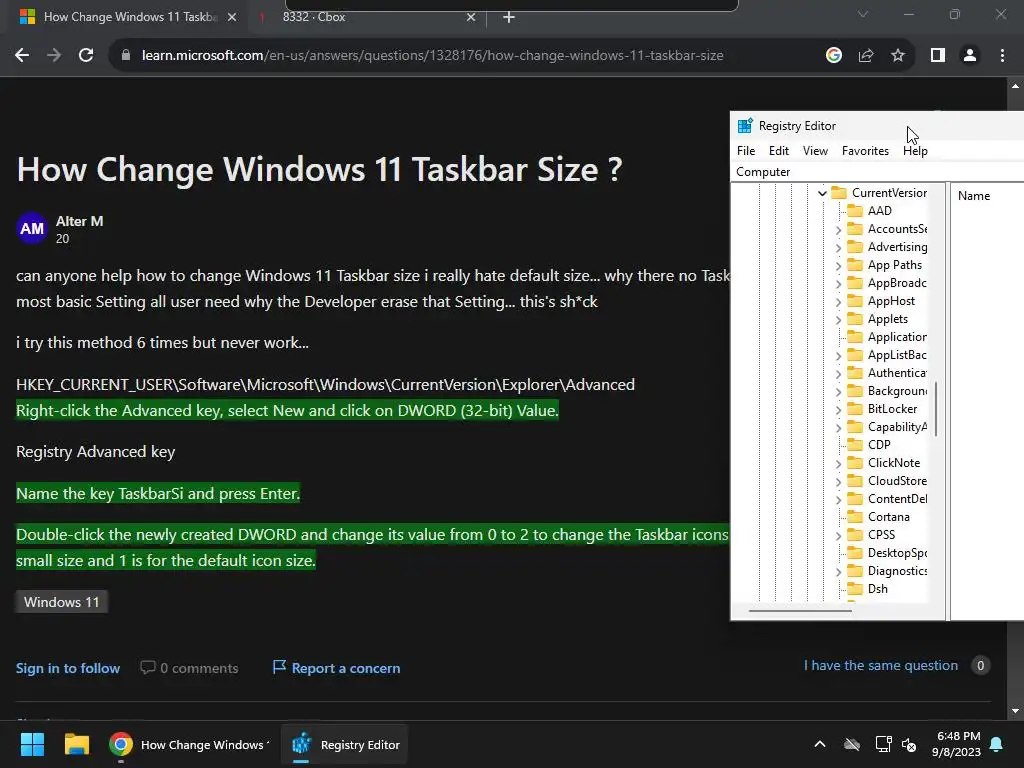Expand the CPSS key
Image resolution: width=1024 pixels, height=768 pixels.
tap(839, 536)
